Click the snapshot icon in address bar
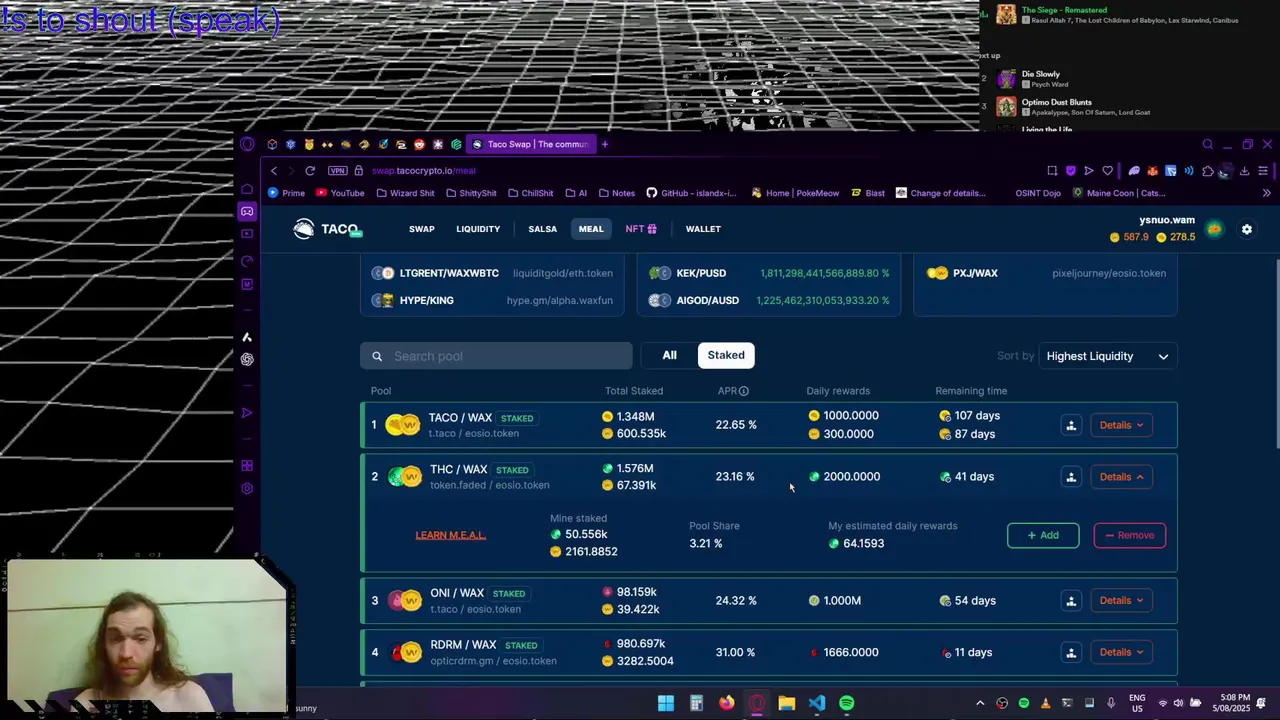The image size is (1280, 720). (1052, 171)
